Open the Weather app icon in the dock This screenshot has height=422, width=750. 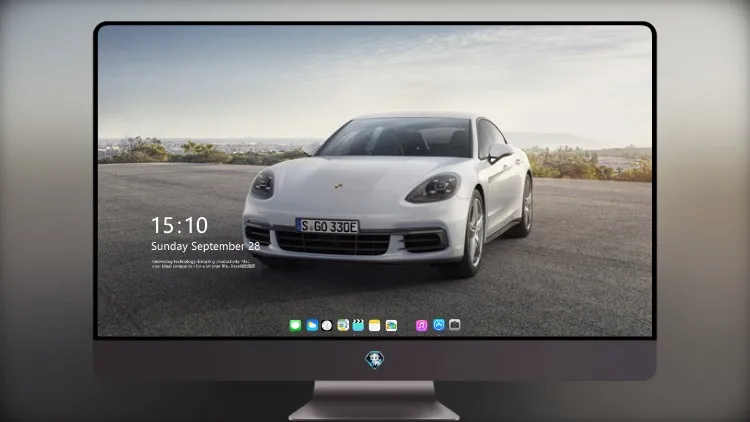[x=312, y=325]
